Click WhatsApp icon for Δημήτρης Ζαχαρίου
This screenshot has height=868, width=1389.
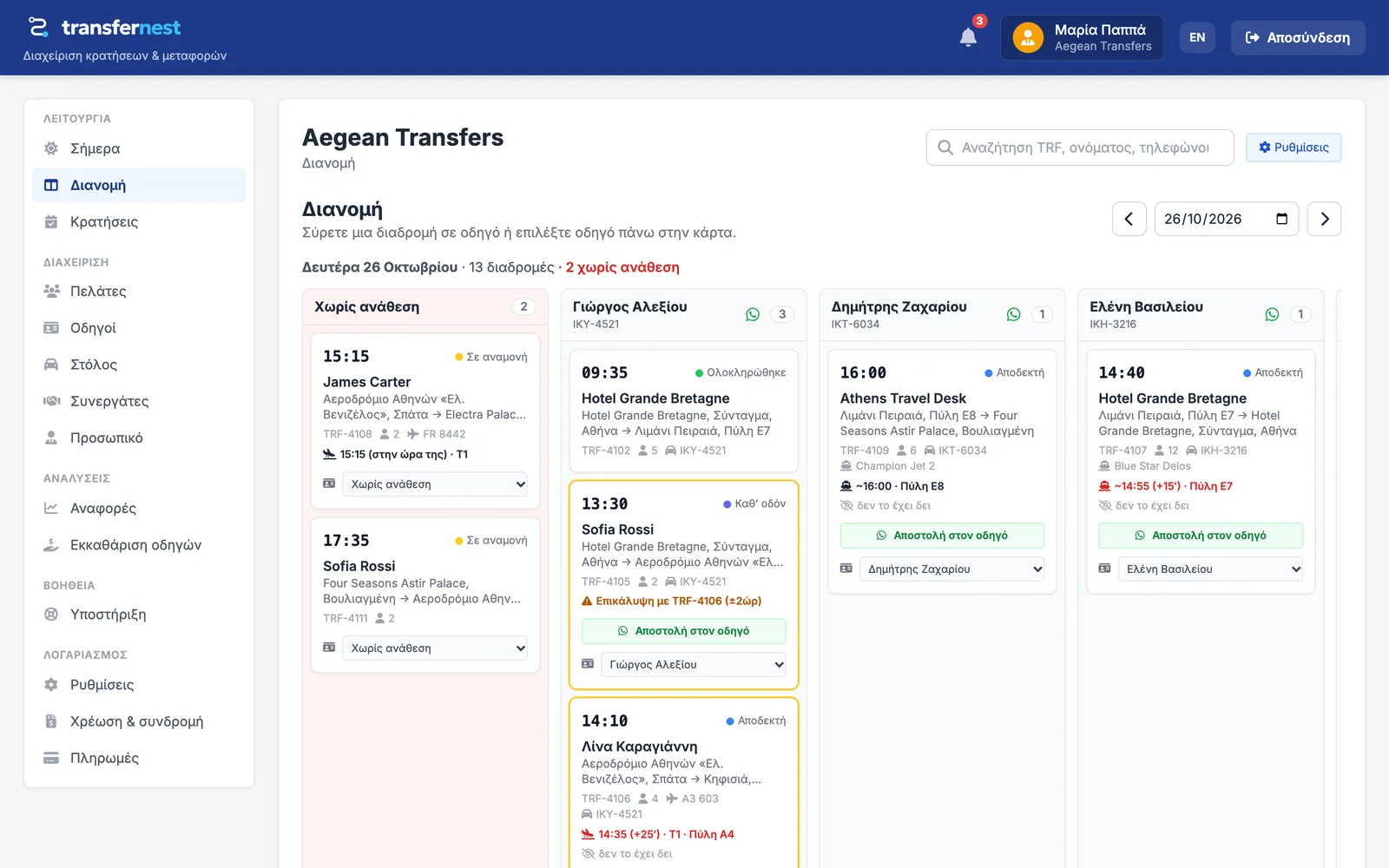coord(1013,314)
